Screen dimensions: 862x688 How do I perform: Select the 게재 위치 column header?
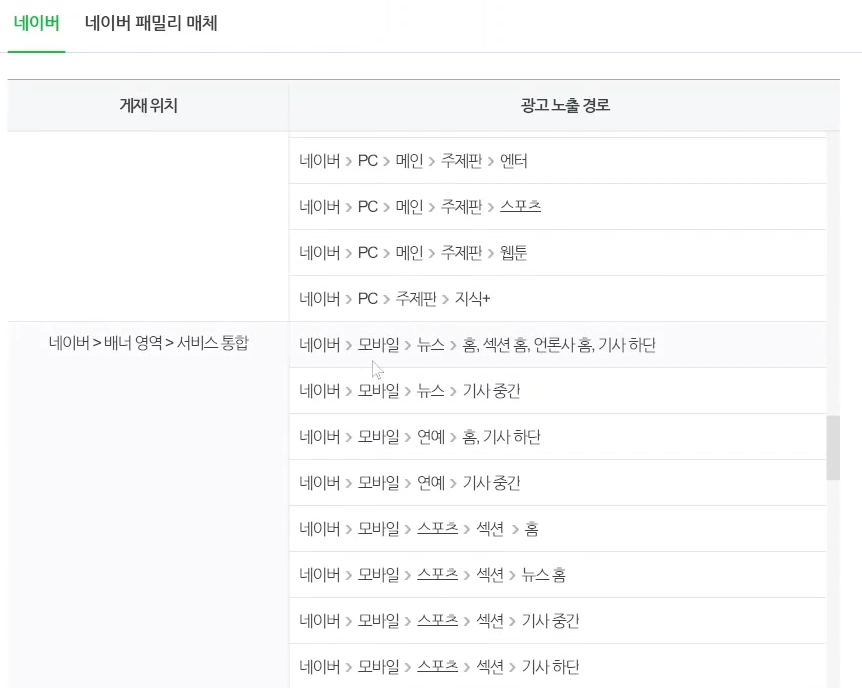point(148,106)
